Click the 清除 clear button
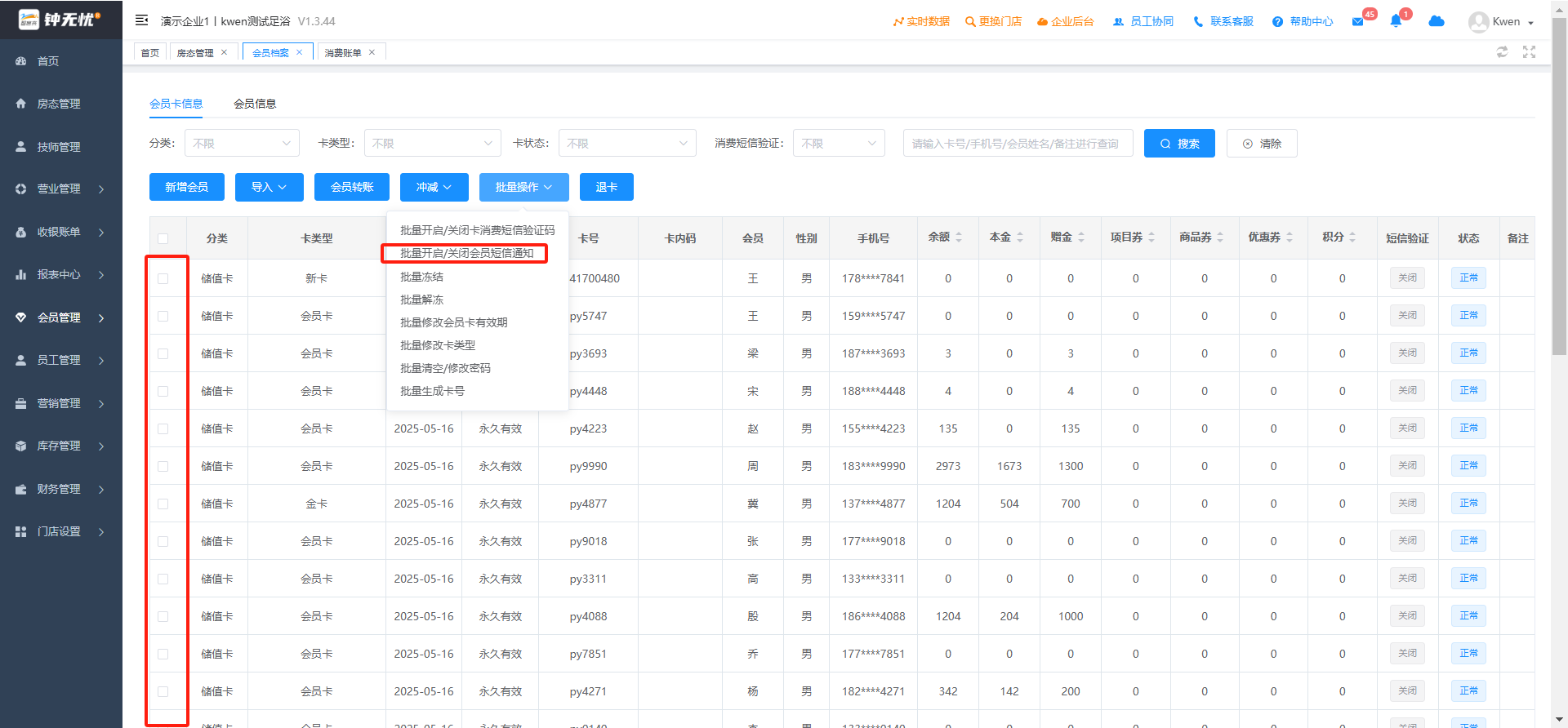The height and width of the screenshot is (728, 1568). [x=1262, y=143]
